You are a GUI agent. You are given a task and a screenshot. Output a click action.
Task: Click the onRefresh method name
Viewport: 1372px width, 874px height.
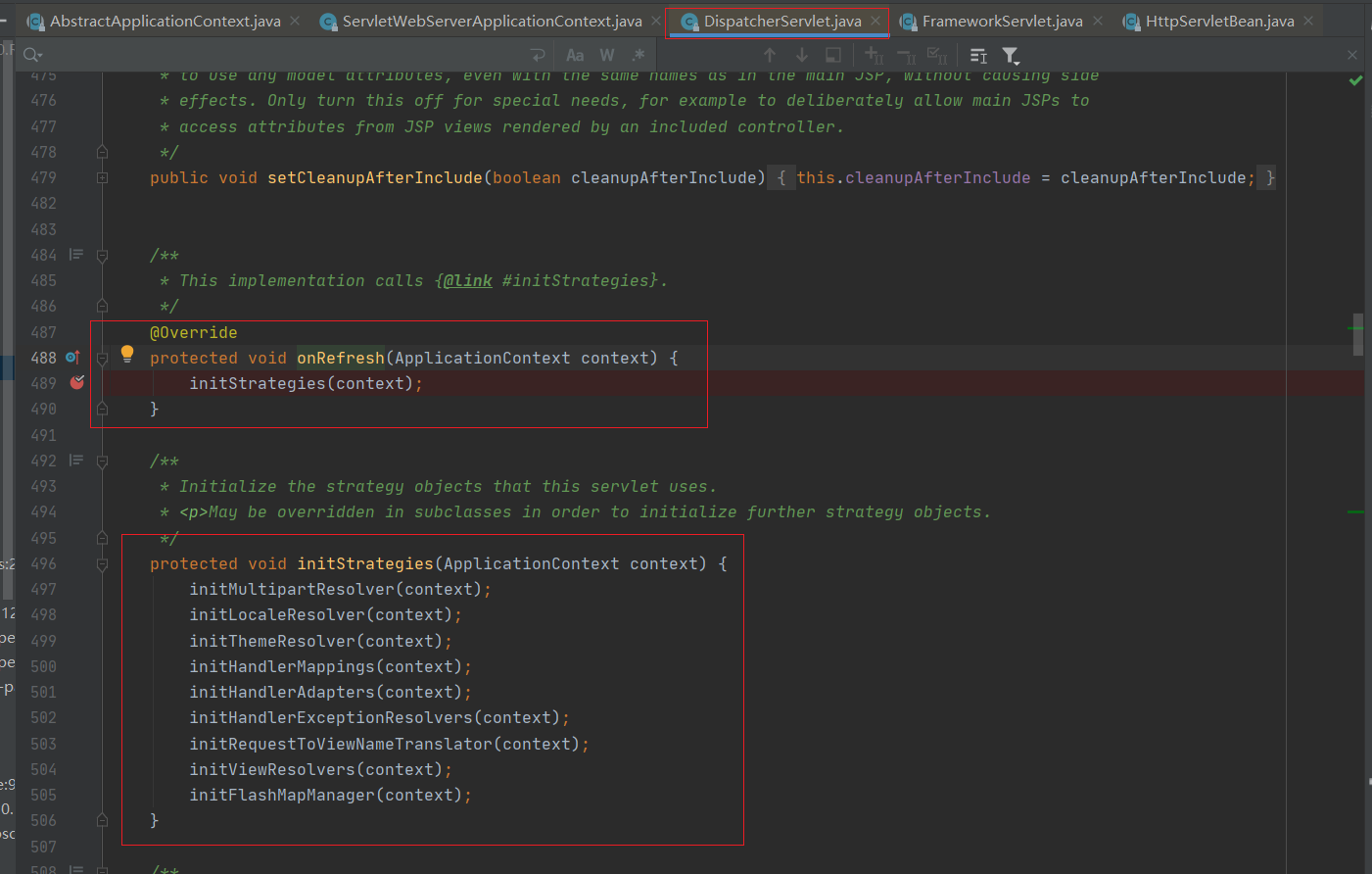pyautogui.click(x=341, y=358)
